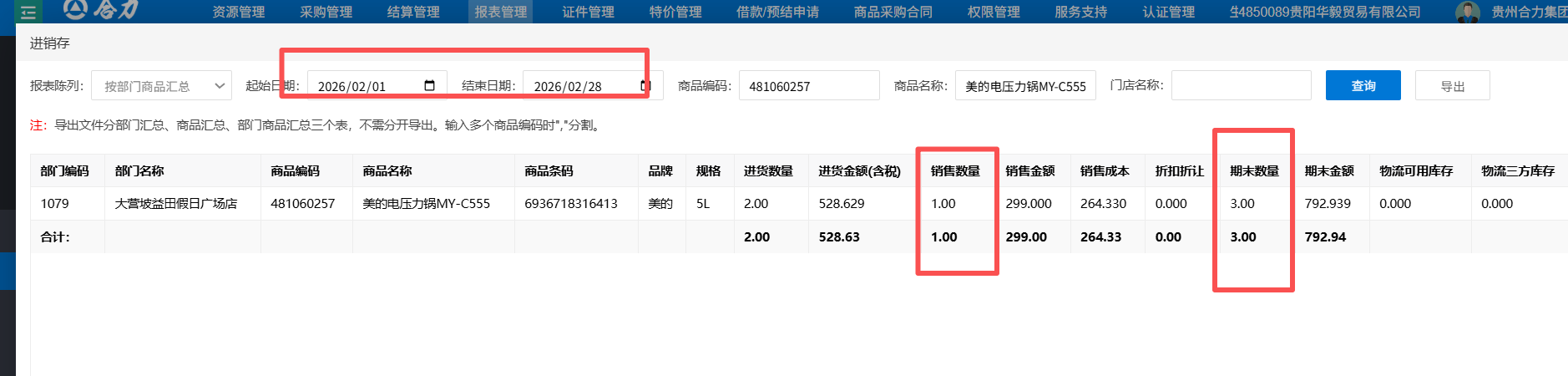Click into the 商品名称 text box
This screenshot has width=1568, height=376.
(x=1024, y=86)
